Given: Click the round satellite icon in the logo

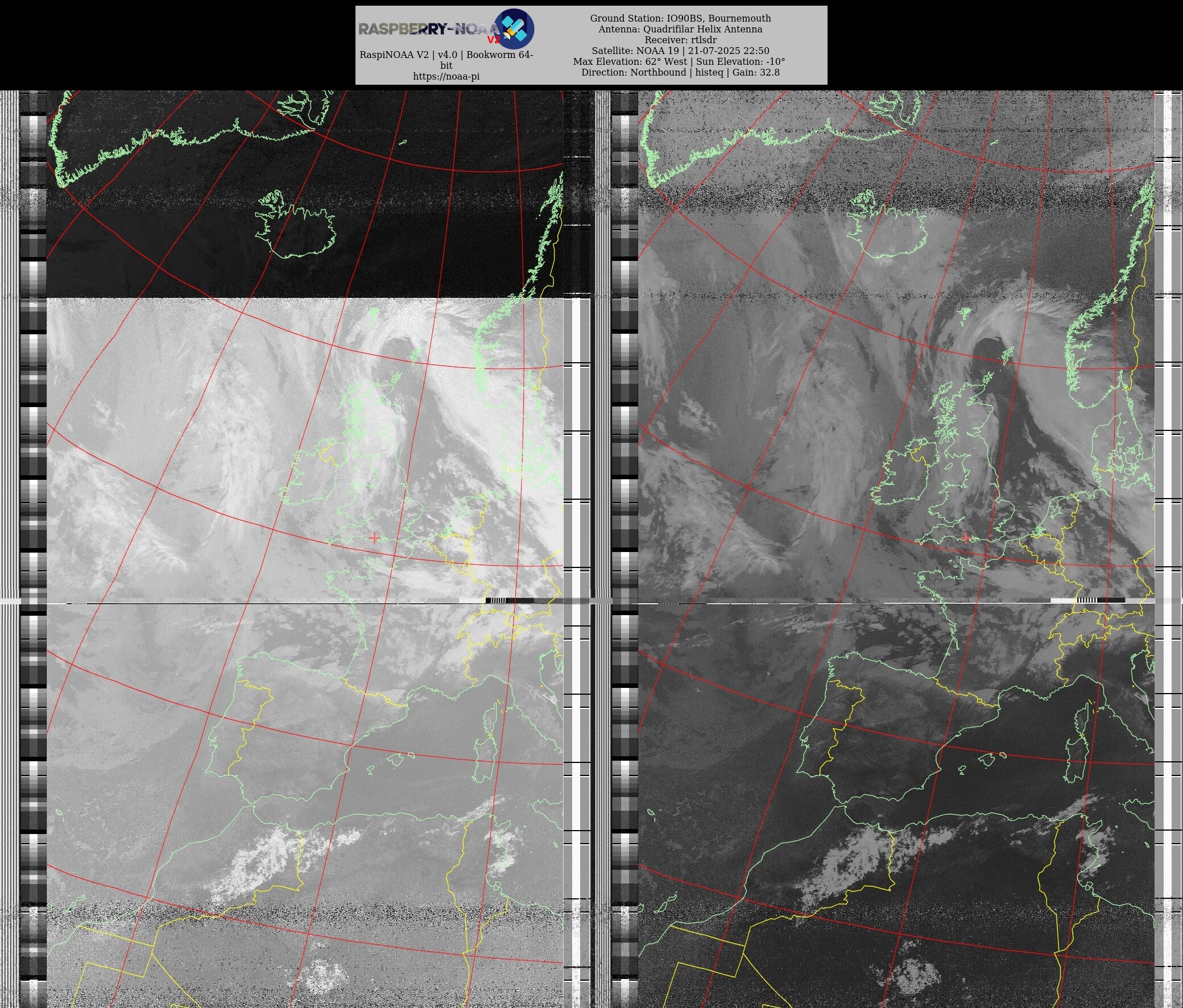Looking at the screenshot, I should pyautogui.click(x=514, y=28).
